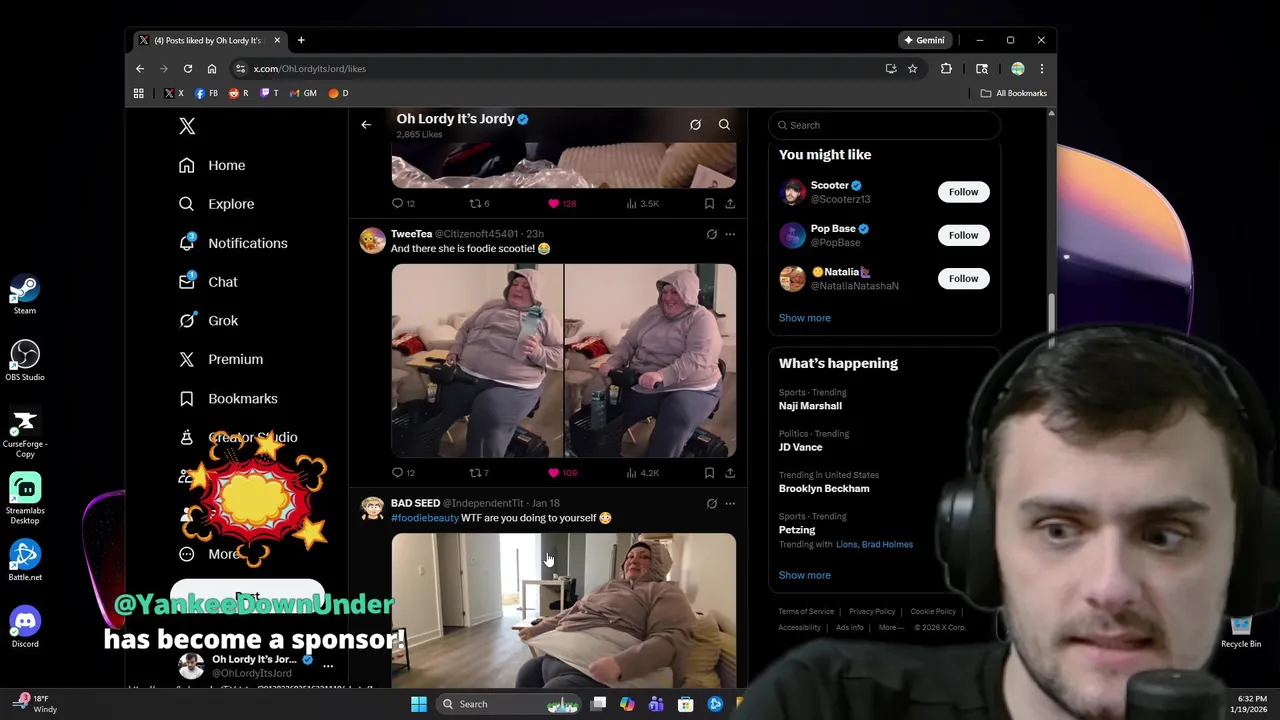Share the post with 128 likes

point(730,203)
